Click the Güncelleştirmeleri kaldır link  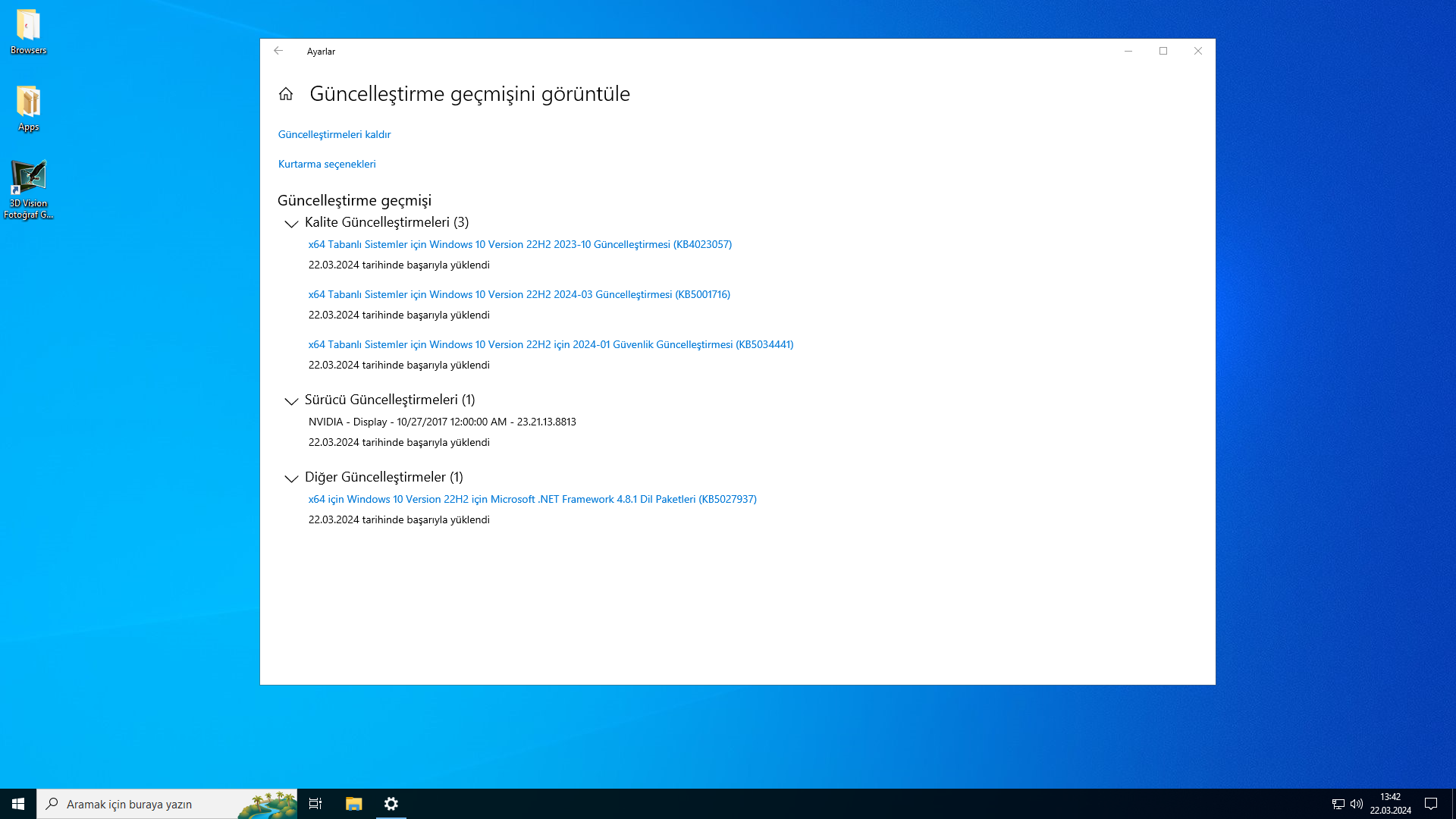[334, 134]
